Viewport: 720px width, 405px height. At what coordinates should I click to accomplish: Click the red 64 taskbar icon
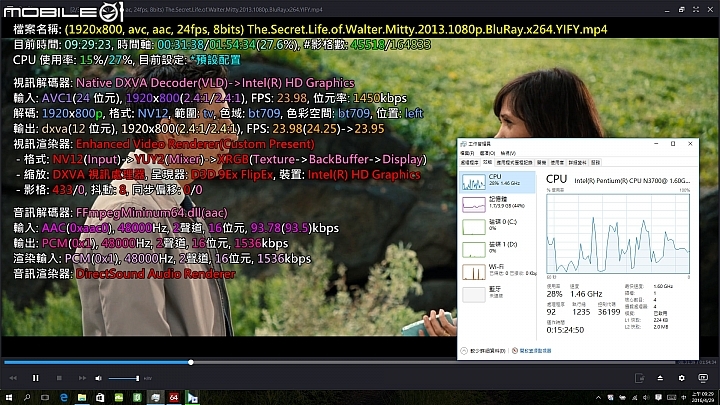click(x=174, y=397)
